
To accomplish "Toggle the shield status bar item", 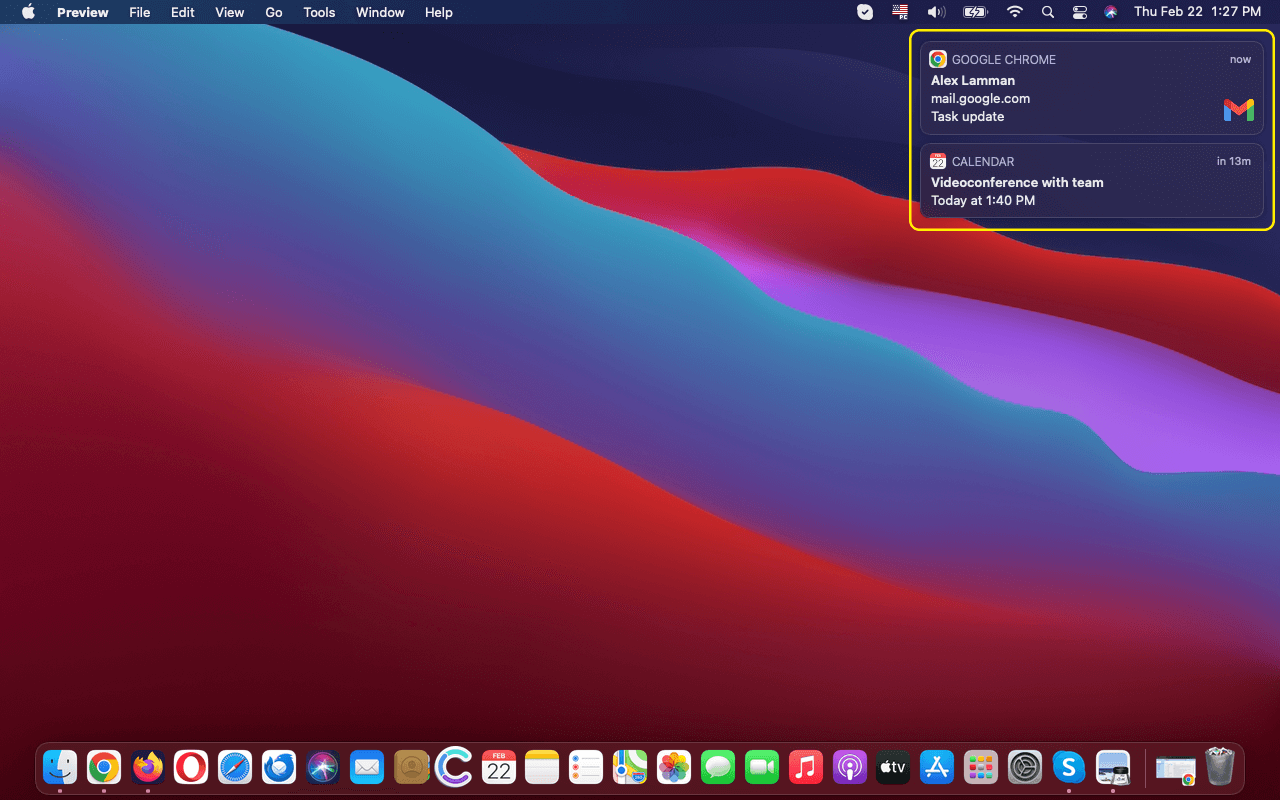I will pos(864,12).
